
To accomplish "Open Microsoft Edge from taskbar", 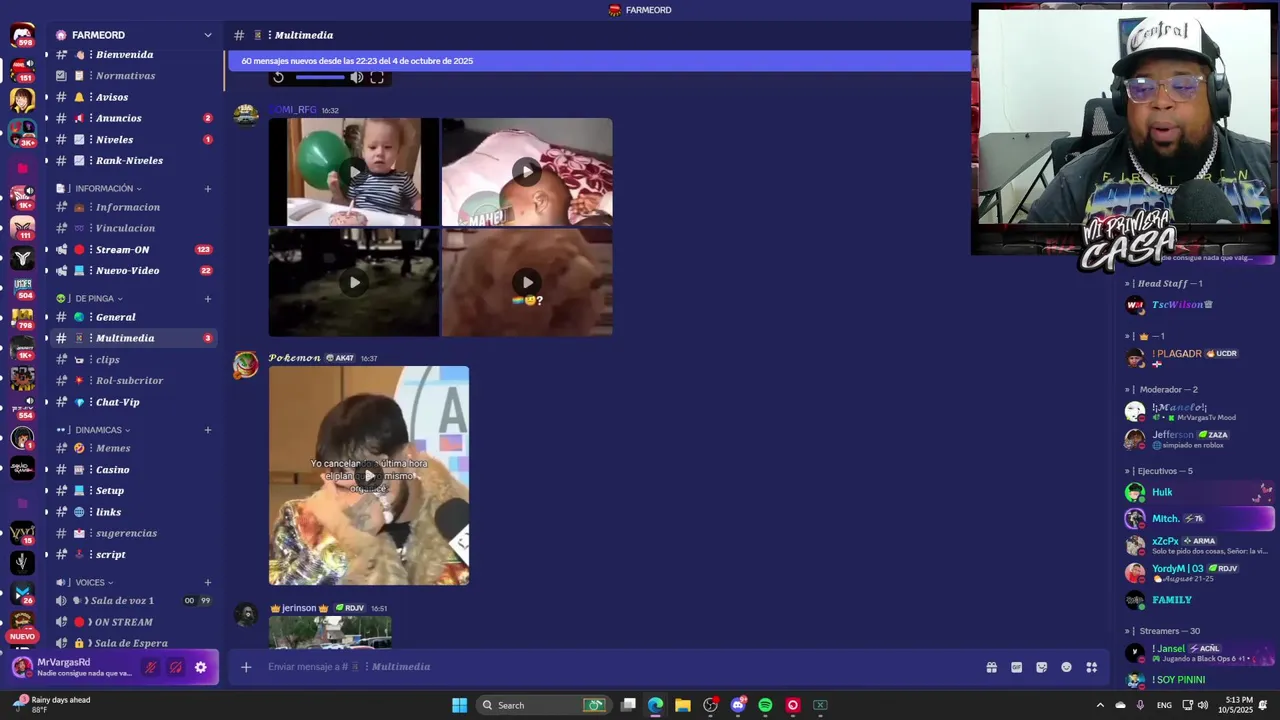I will pos(655,705).
